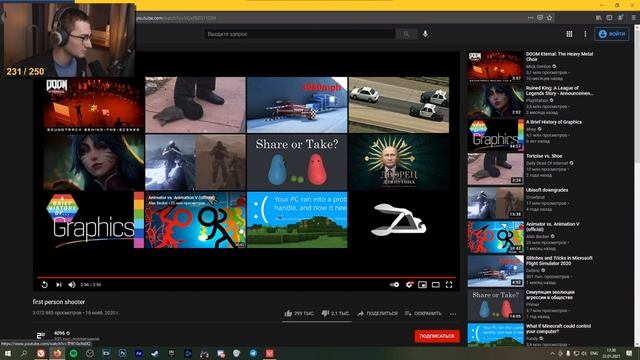Start voice search with the microphone icon
Screen dimensions: 640x360
point(425,34)
